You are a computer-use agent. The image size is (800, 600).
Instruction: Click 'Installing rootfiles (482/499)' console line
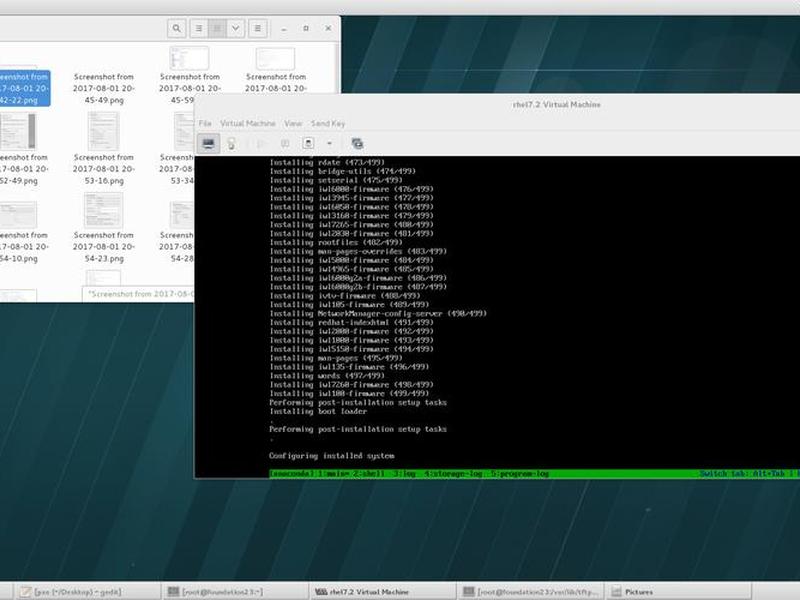pos(336,242)
